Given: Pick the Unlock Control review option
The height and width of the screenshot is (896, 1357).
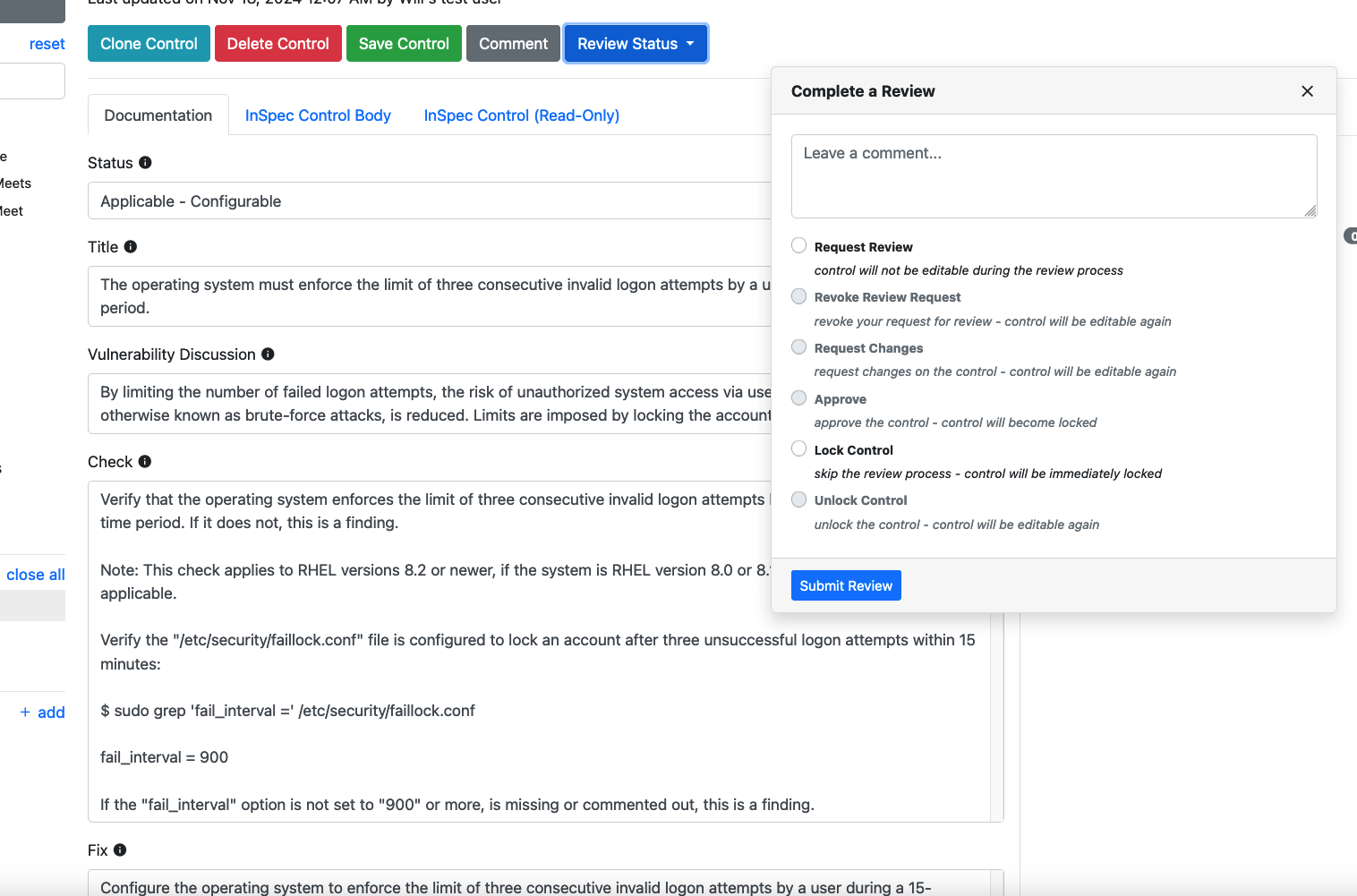Looking at the screenshot, I should (798, 499).
